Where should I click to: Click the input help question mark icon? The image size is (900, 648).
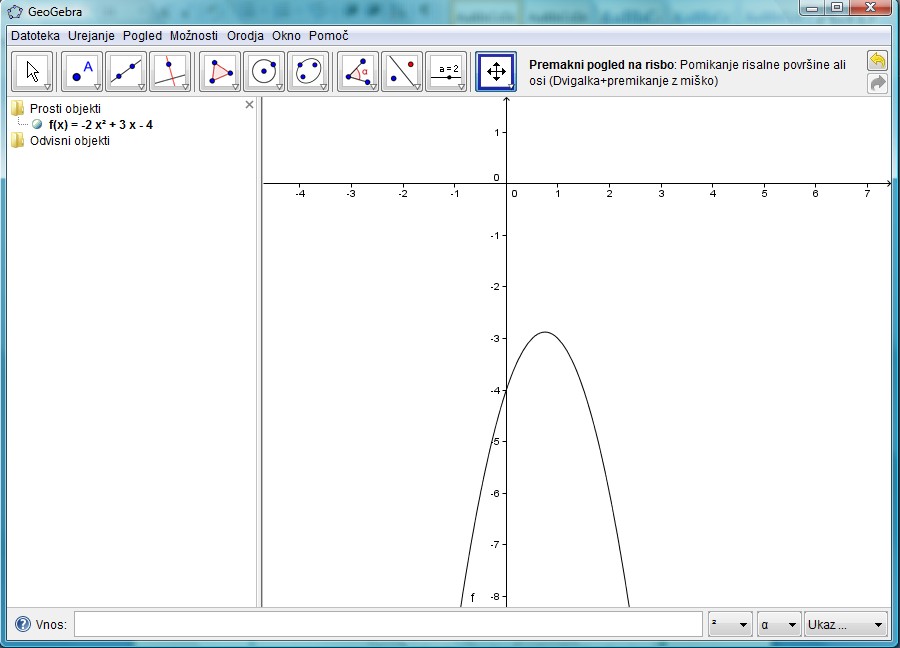[23, 625]
